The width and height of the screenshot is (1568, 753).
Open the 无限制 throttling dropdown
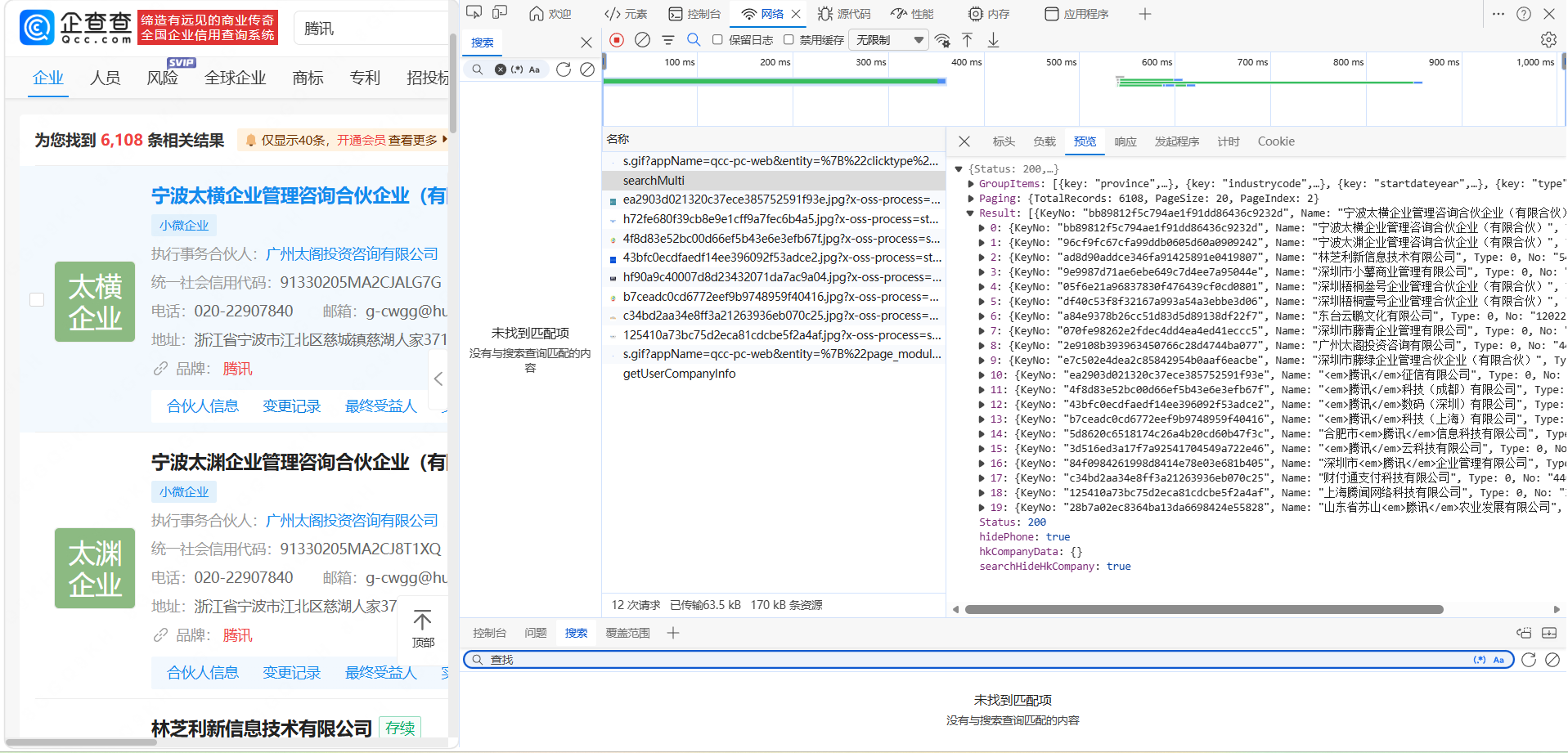(x=887, y=40)
